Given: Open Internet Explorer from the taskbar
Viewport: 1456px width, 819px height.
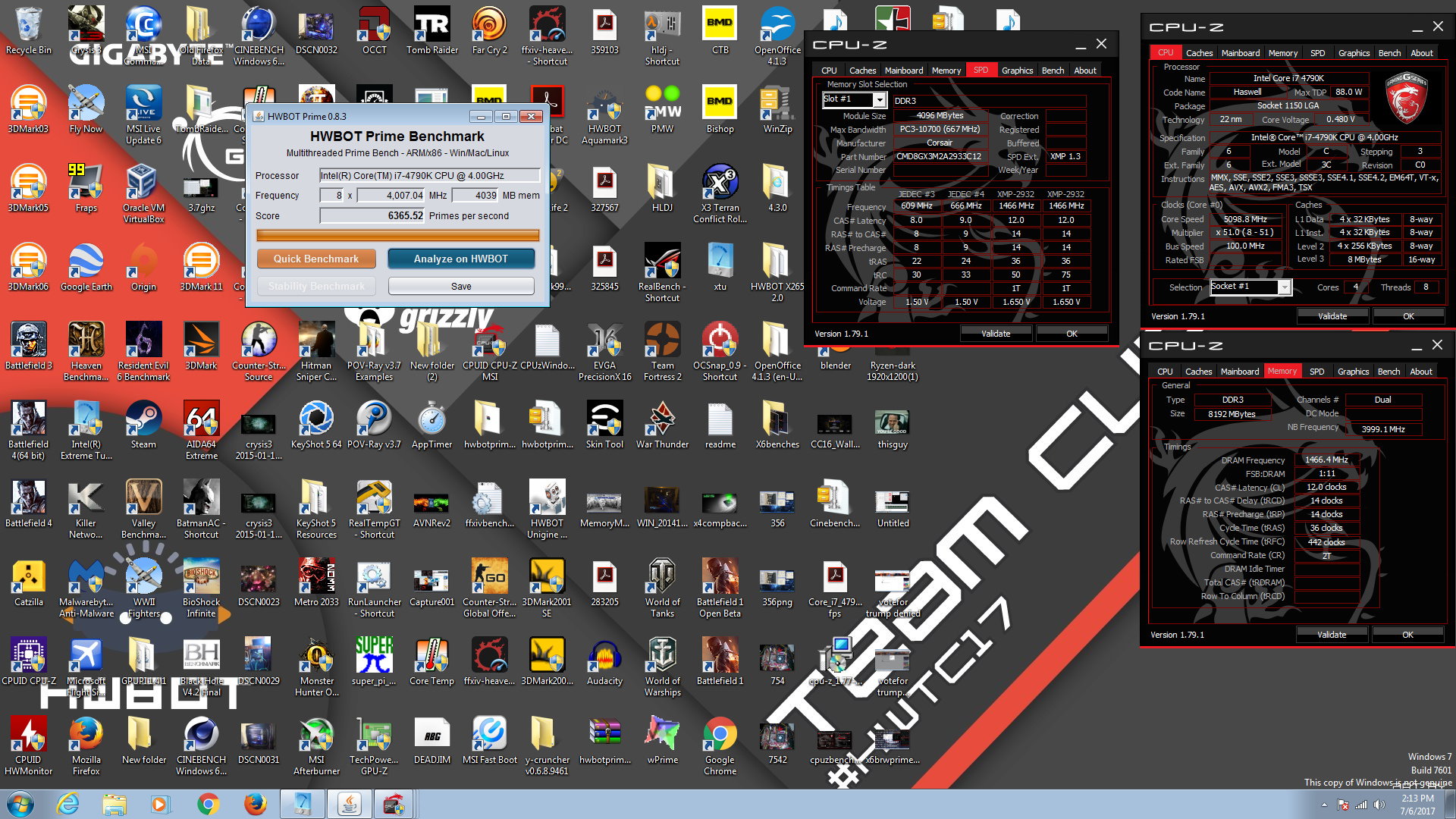Looking at the screenshot, I should click(x=68, y=804).
